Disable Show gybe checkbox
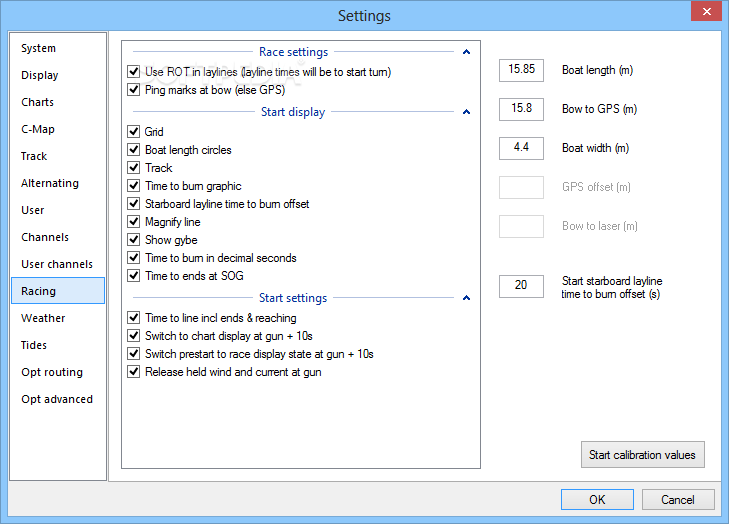The height and width of the screenshot is (524, 729). click(x=133, y=239)
